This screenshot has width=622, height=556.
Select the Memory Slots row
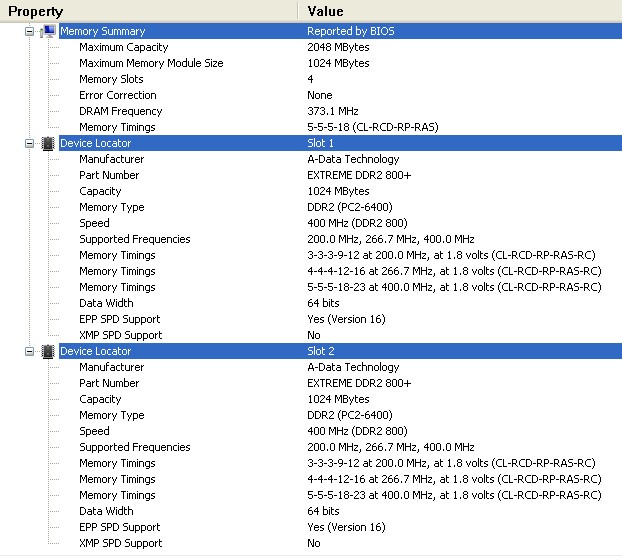(x=111, y=79)
